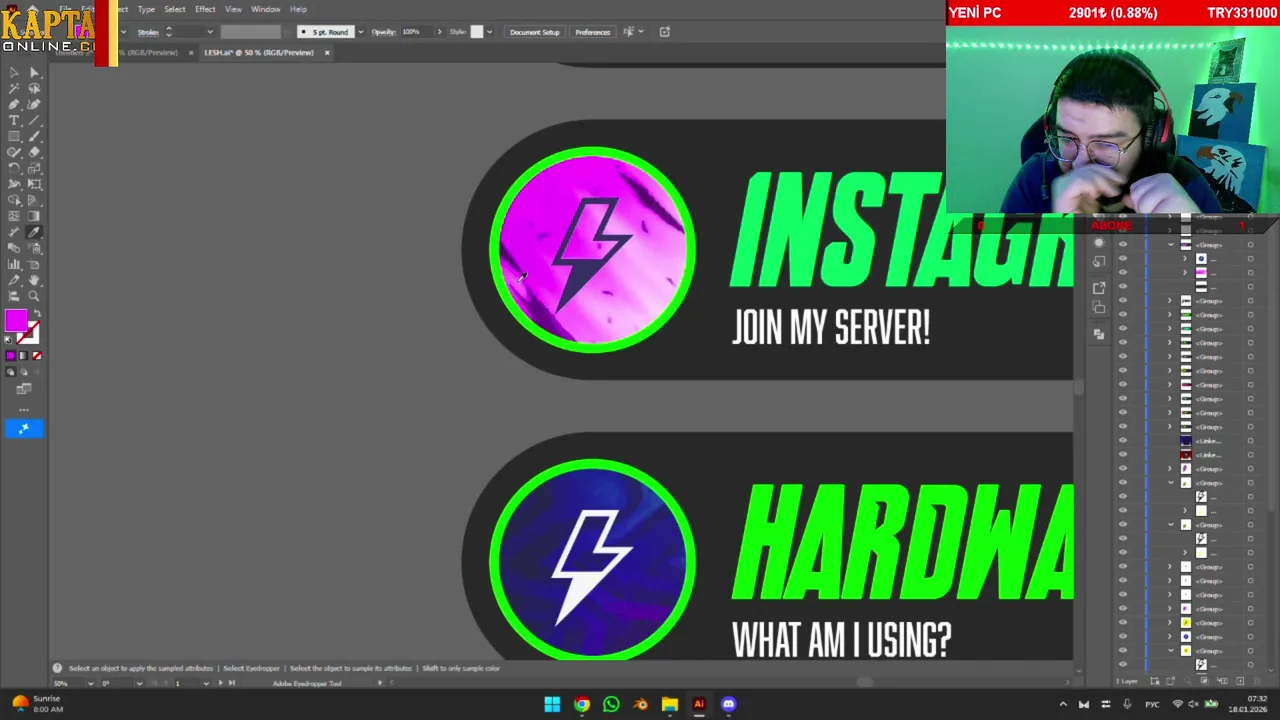The height and width of the screenshot is (720, 1280).
Task: Click Preferences button
Action: pyautogui.click(x=592, y=32)
